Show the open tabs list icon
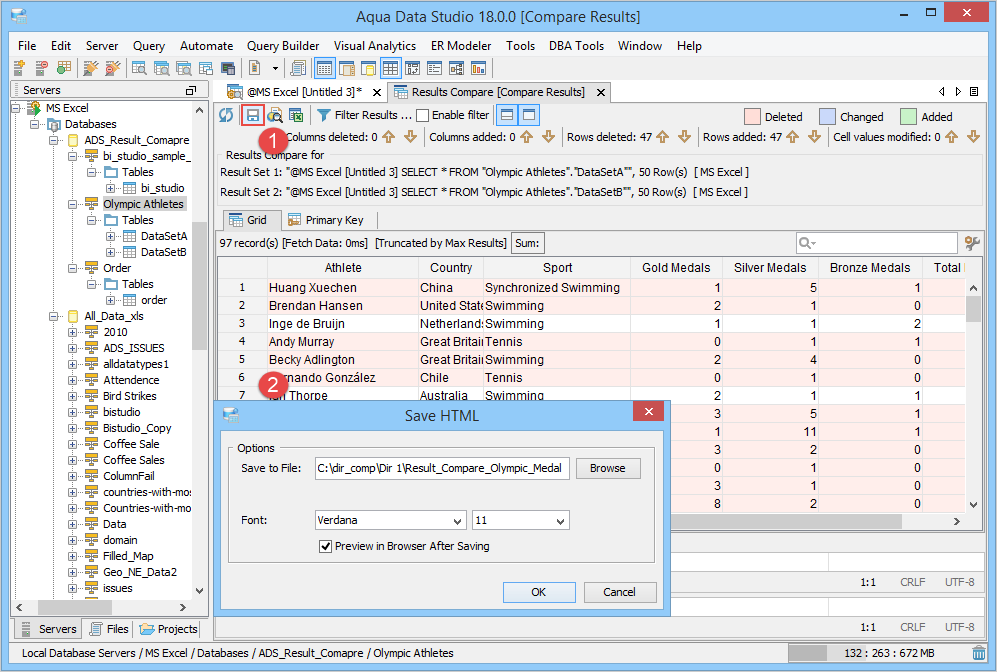The width and height of the screenshot is (997, 672). click(x=974, y=92)
